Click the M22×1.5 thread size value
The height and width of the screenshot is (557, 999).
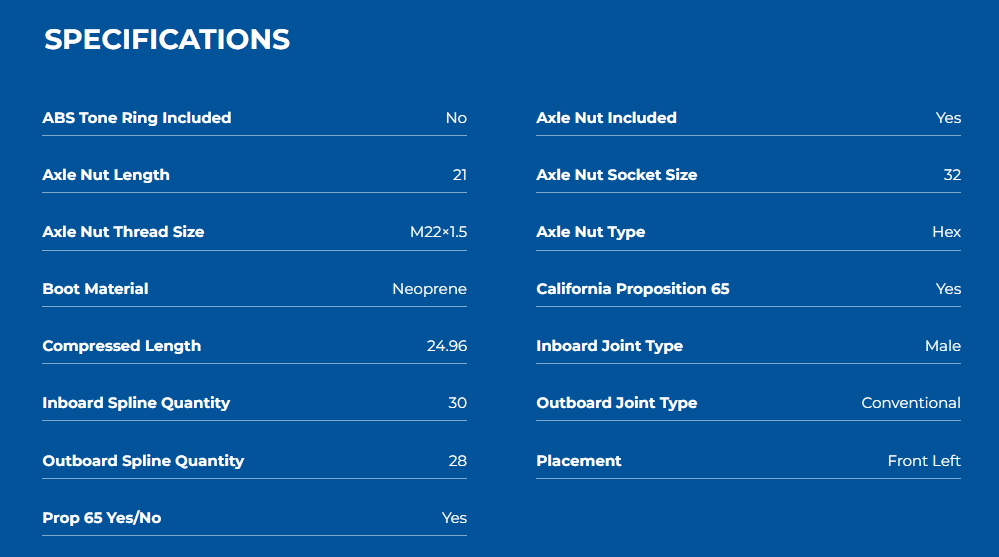click(438, 232)
